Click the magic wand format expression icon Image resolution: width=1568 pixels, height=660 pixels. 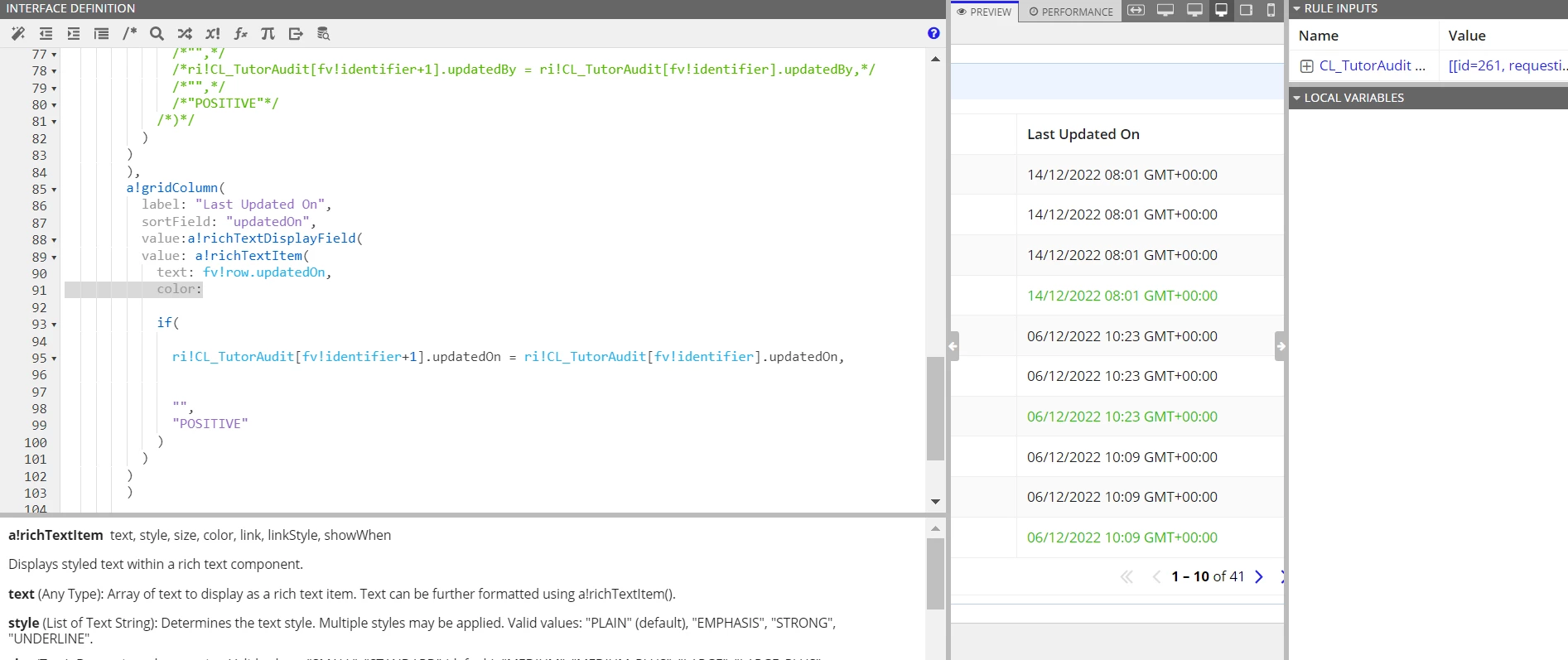coord(18,34)
